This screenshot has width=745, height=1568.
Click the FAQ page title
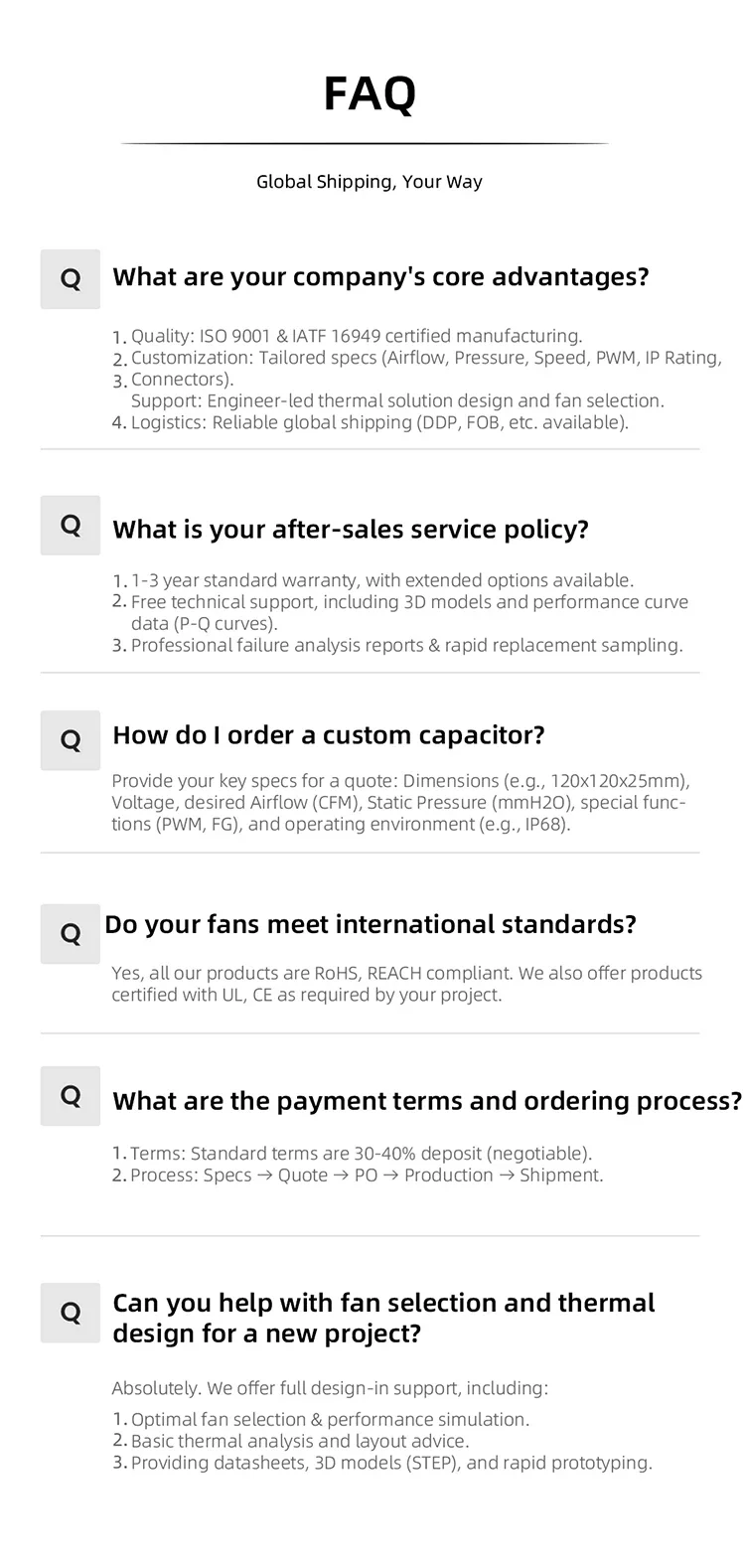(x=370, y=94)
